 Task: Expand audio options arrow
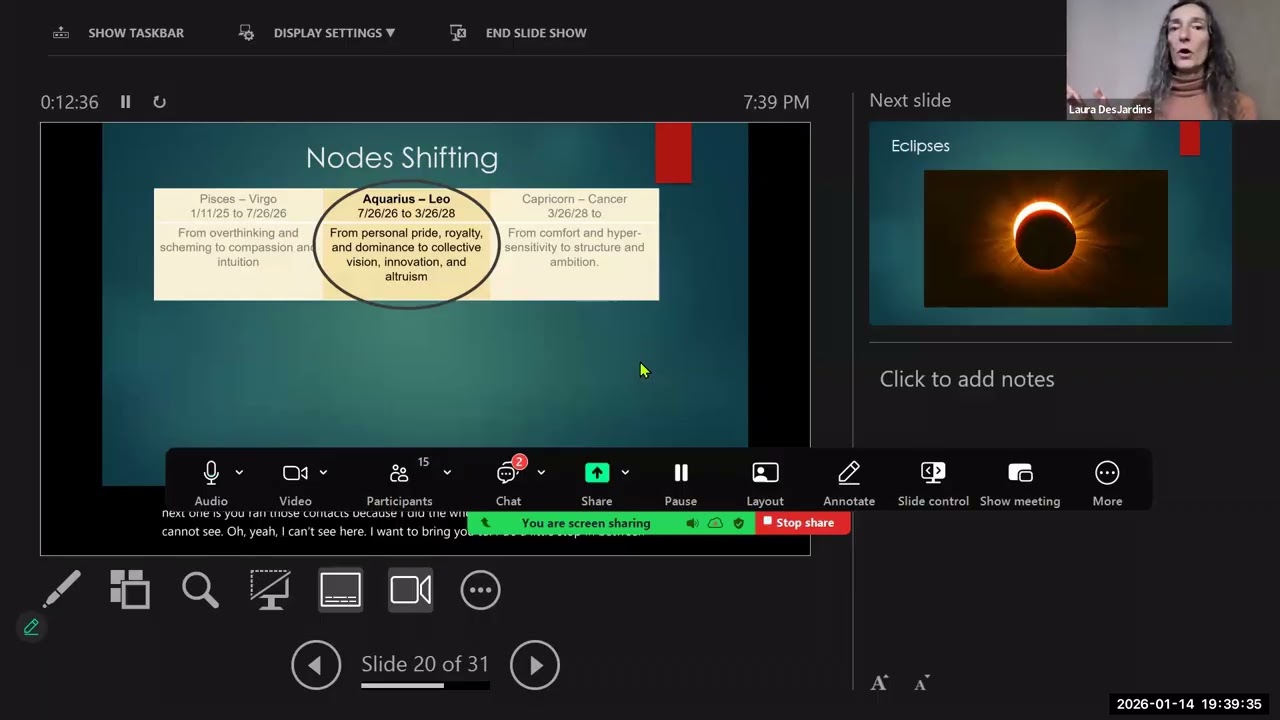[239, 473]
